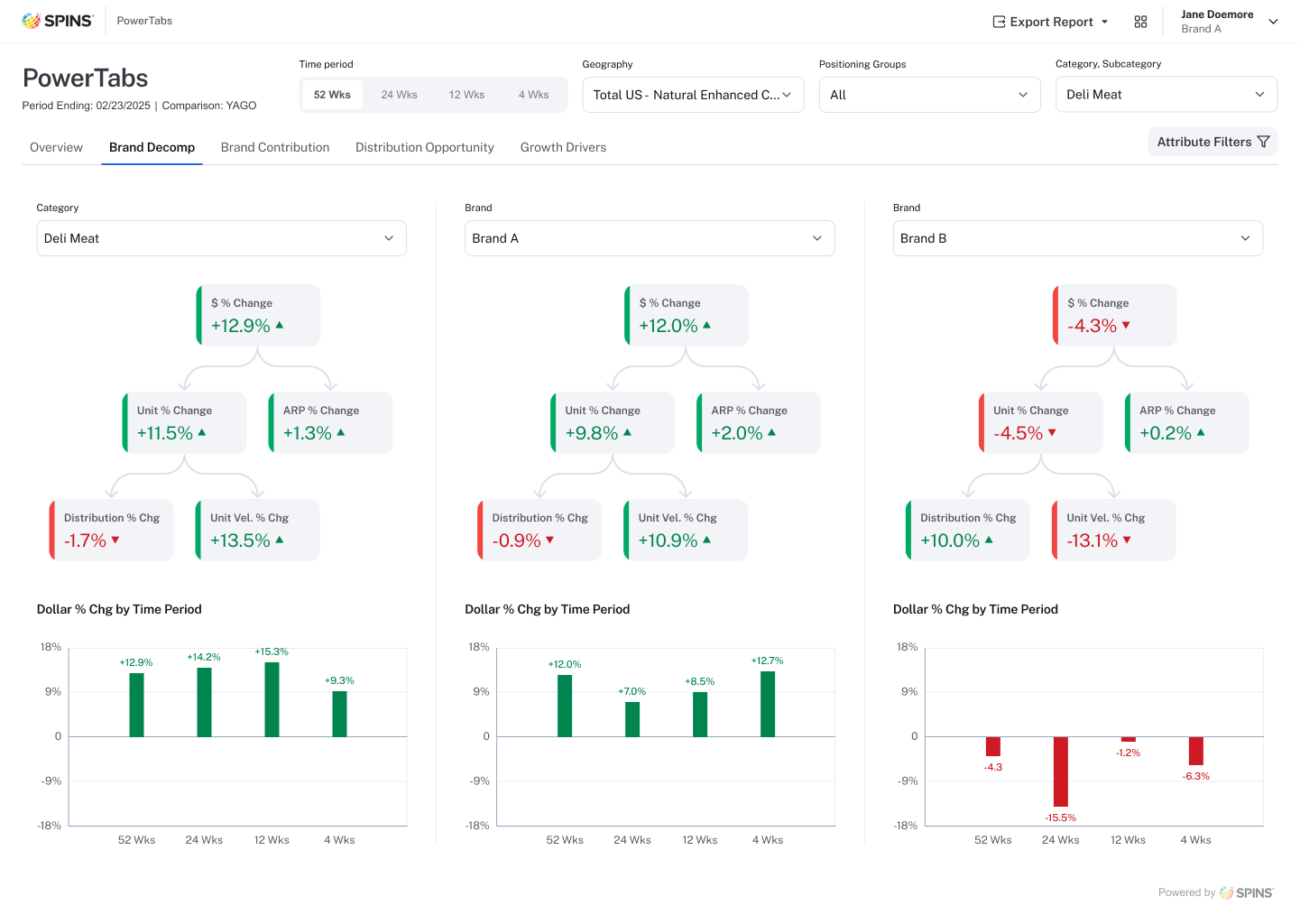Click the Attribute Filters funnel icon

point(1263,142)
